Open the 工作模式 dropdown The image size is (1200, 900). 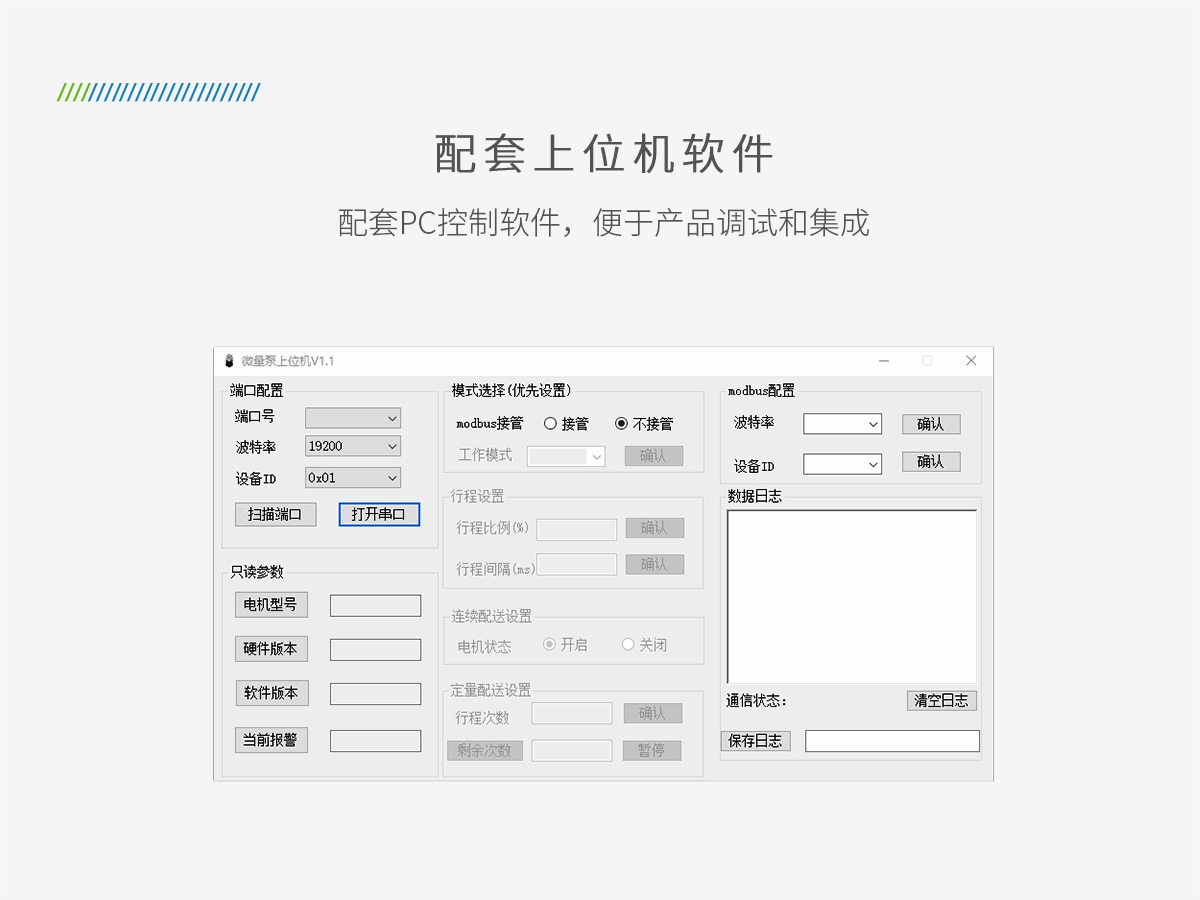(567, 456)
